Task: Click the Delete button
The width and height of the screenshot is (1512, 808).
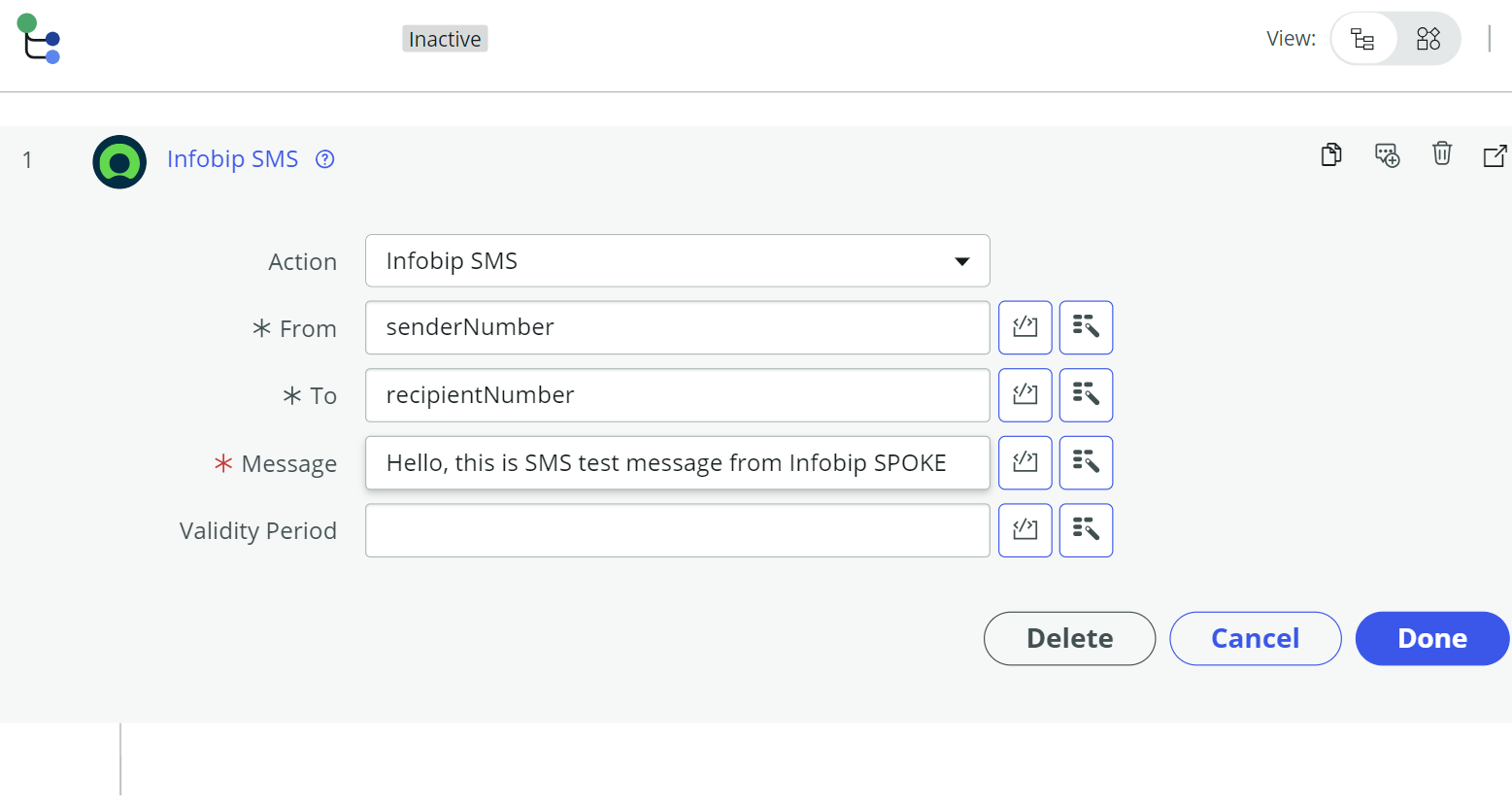Action: pos(1070,638)
